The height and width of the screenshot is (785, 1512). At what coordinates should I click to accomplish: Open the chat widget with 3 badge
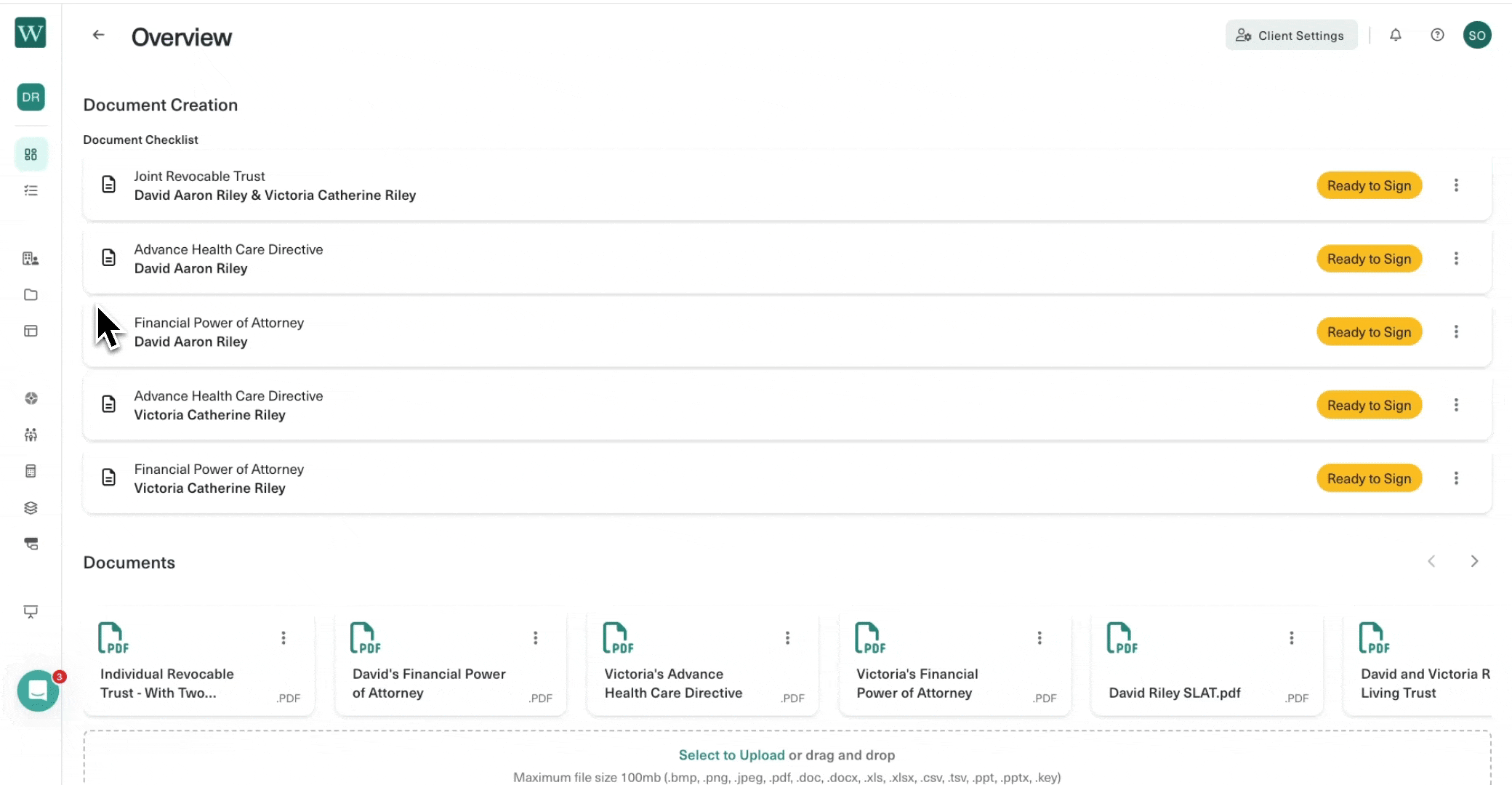pos(38,691)
